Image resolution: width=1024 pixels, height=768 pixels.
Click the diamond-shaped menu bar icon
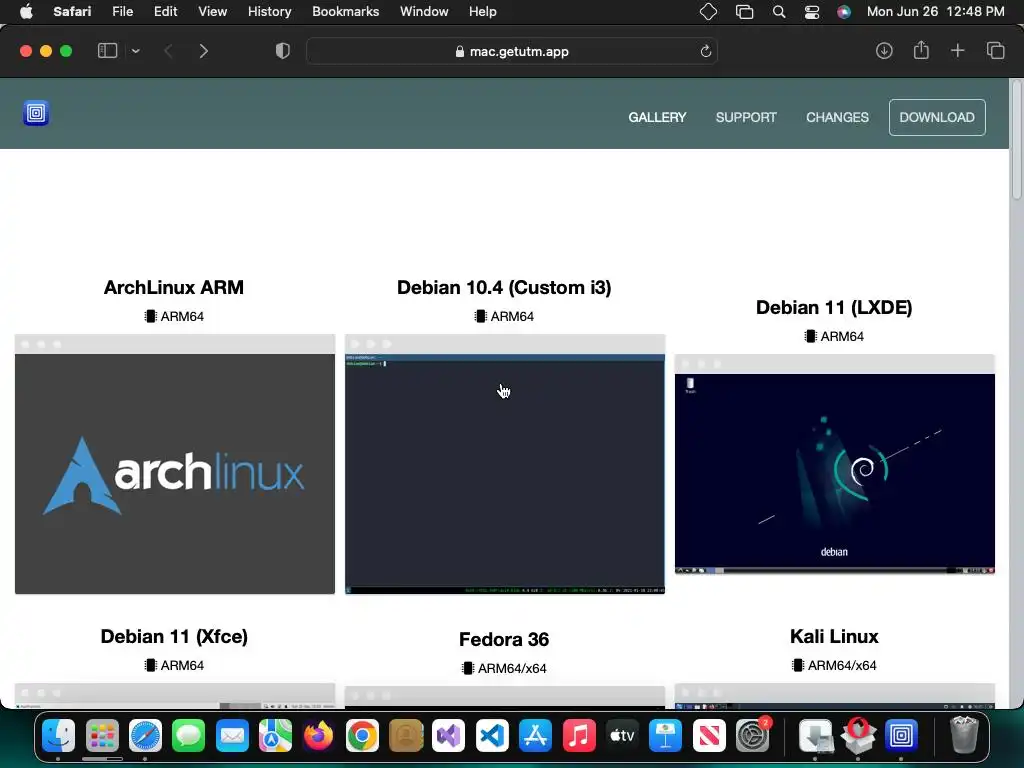click(x=708, y=12)
